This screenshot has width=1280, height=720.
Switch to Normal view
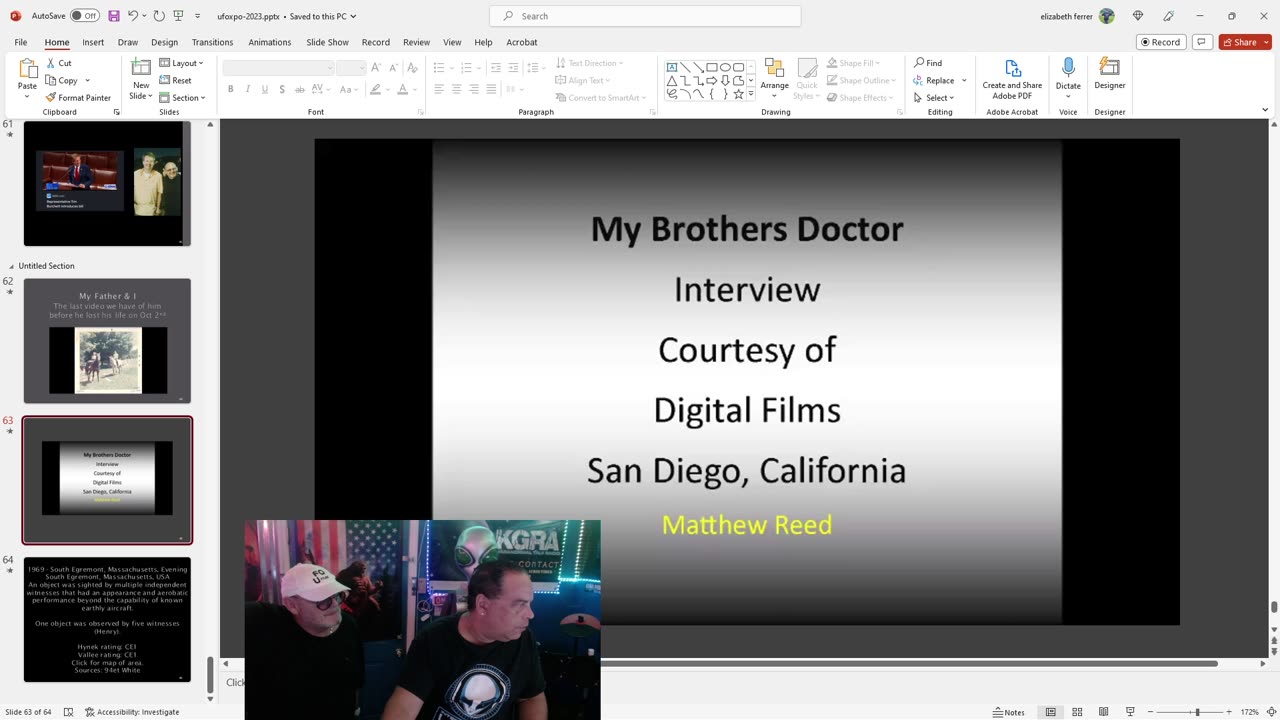pyautogui.click(x=1050, y=712)
